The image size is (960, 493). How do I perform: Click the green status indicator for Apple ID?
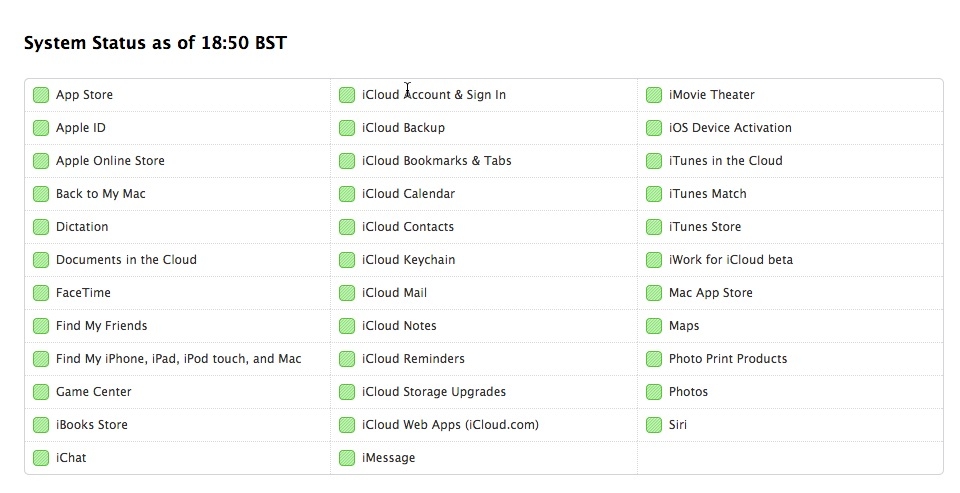pyautogui.click(x=41, y=128)
